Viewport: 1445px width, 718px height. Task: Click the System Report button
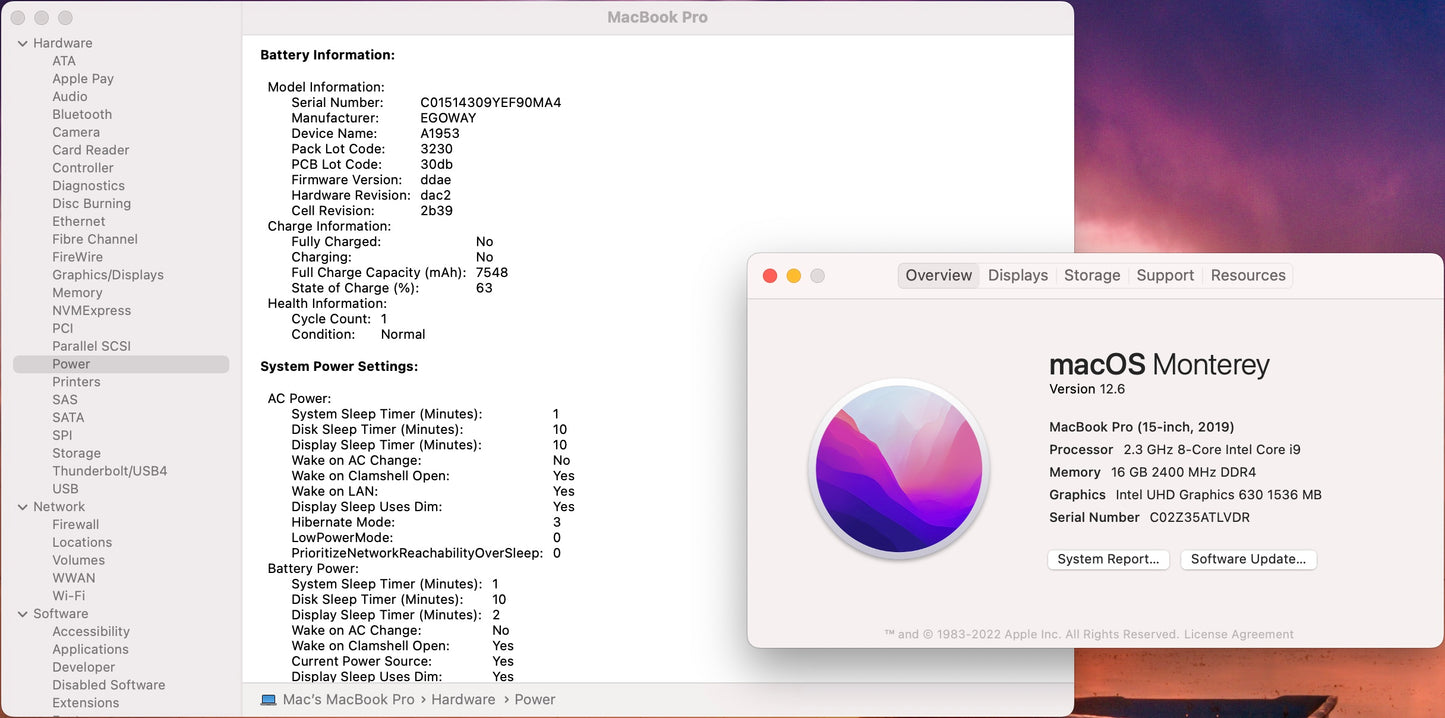click(1108, 559)
